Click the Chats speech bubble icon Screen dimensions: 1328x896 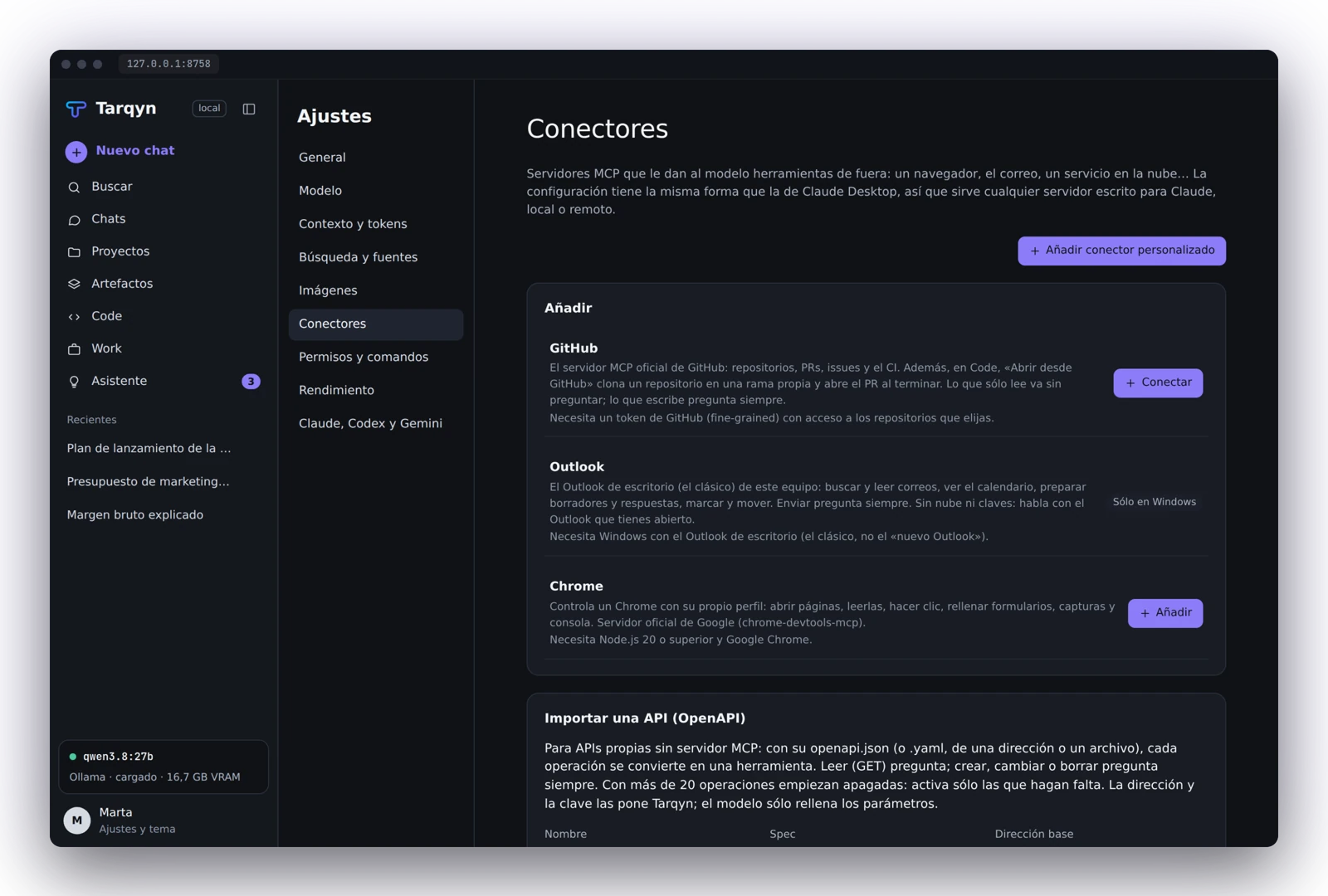pyautogui.click(x=74, y=220)
